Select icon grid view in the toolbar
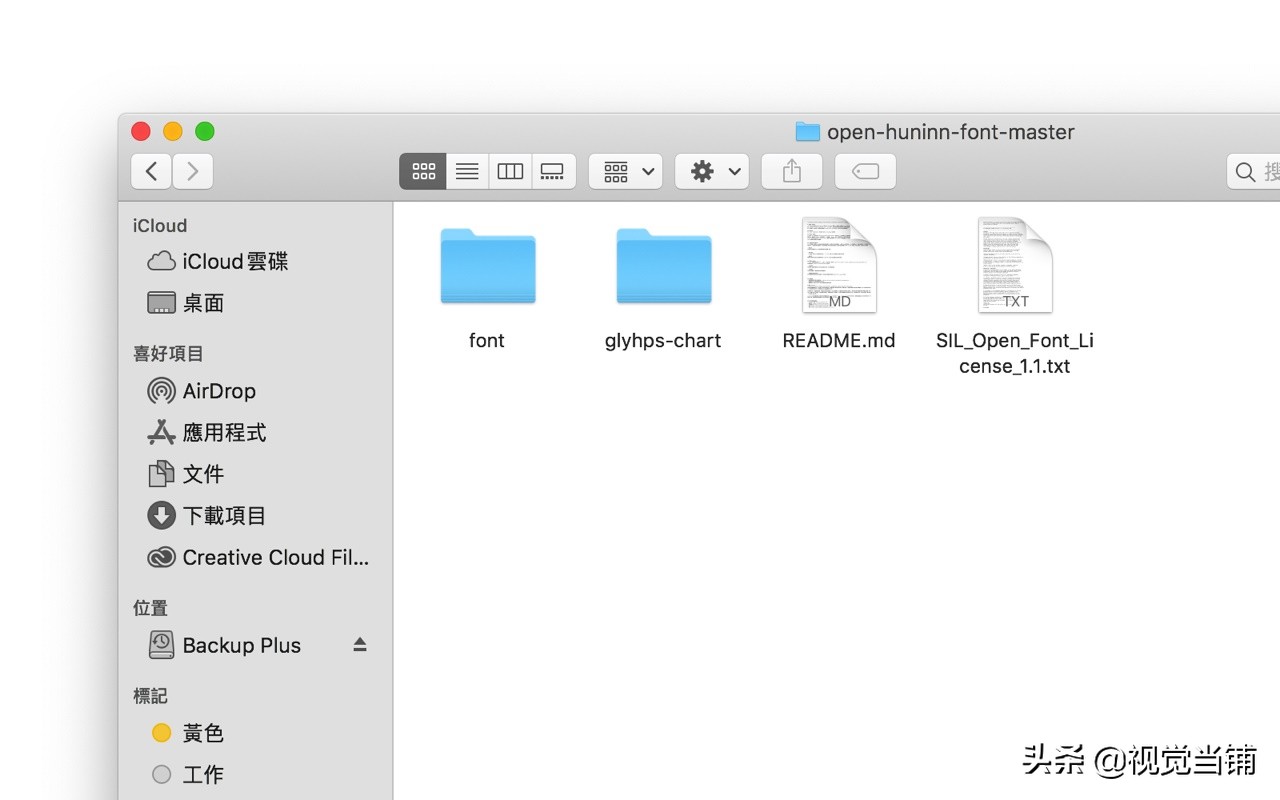This screenshot has width=1280, height=800. pyautogui.click(x=422, y=170)
